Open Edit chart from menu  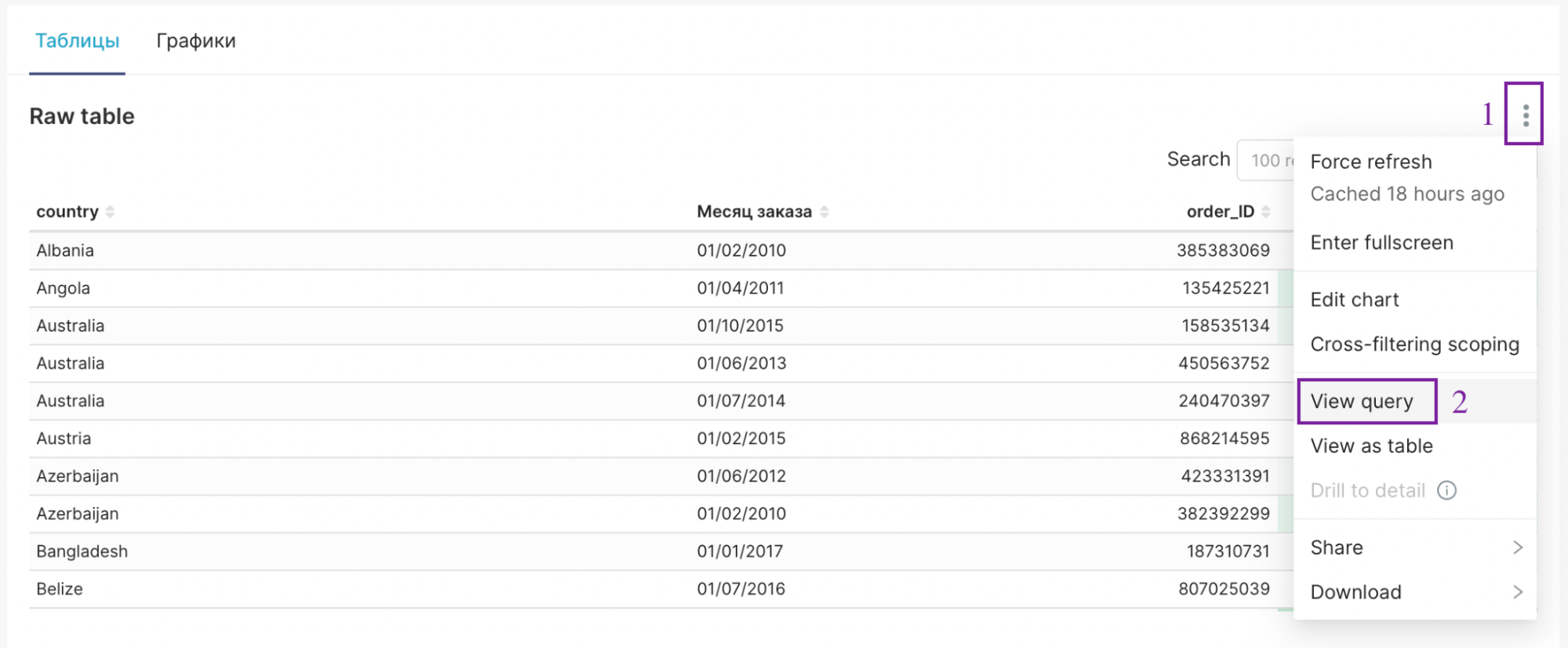tap(1355, 300)
